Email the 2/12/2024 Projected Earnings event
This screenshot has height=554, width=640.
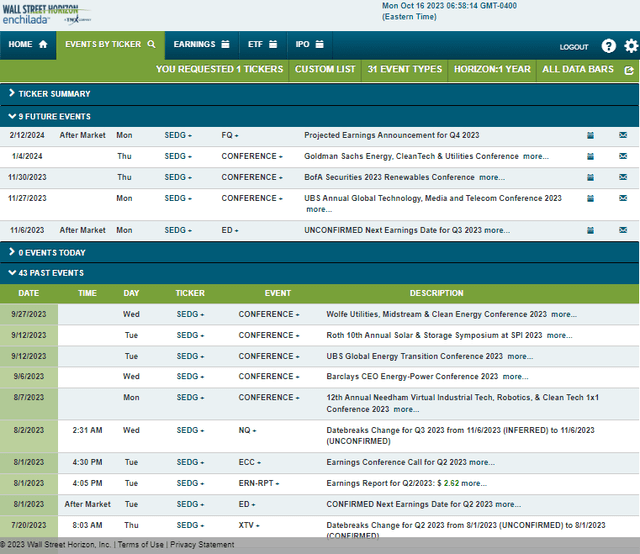(623, 135)
